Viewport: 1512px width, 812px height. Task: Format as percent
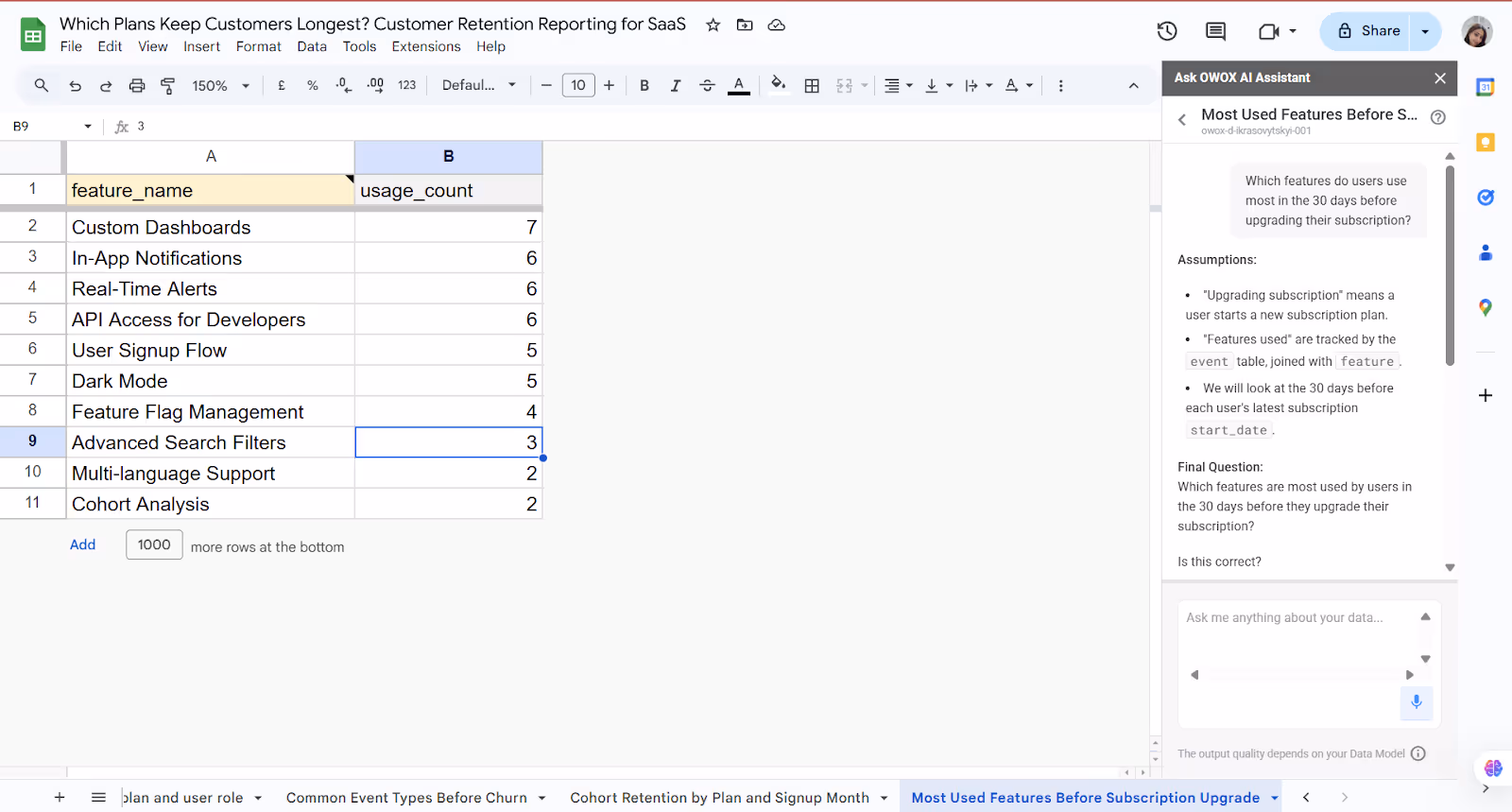click(313, 85)
